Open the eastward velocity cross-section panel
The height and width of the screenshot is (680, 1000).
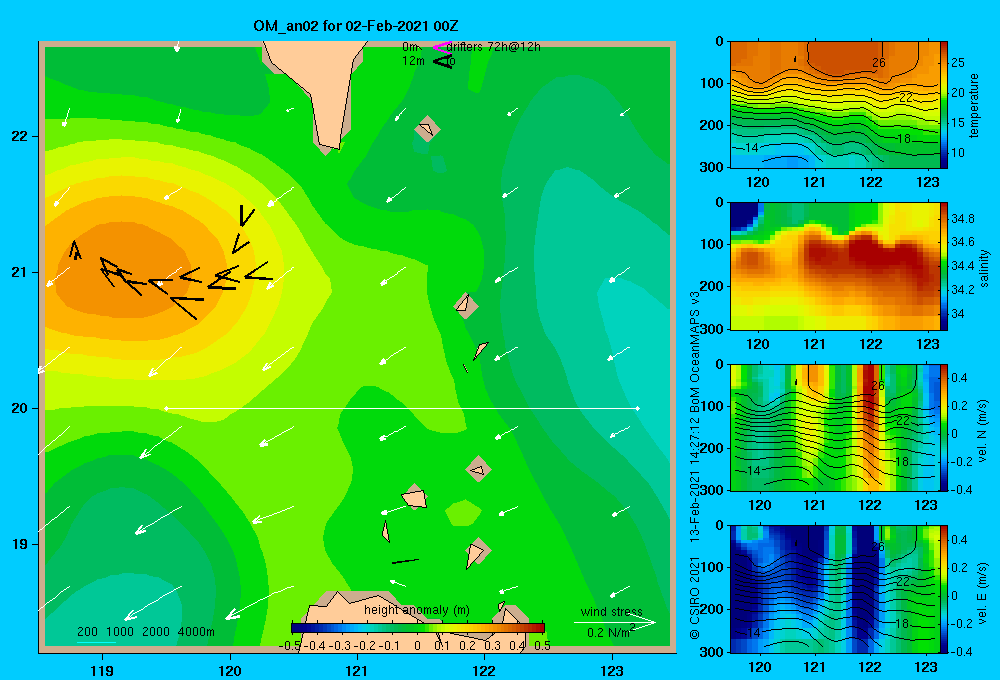click(834, 589)
